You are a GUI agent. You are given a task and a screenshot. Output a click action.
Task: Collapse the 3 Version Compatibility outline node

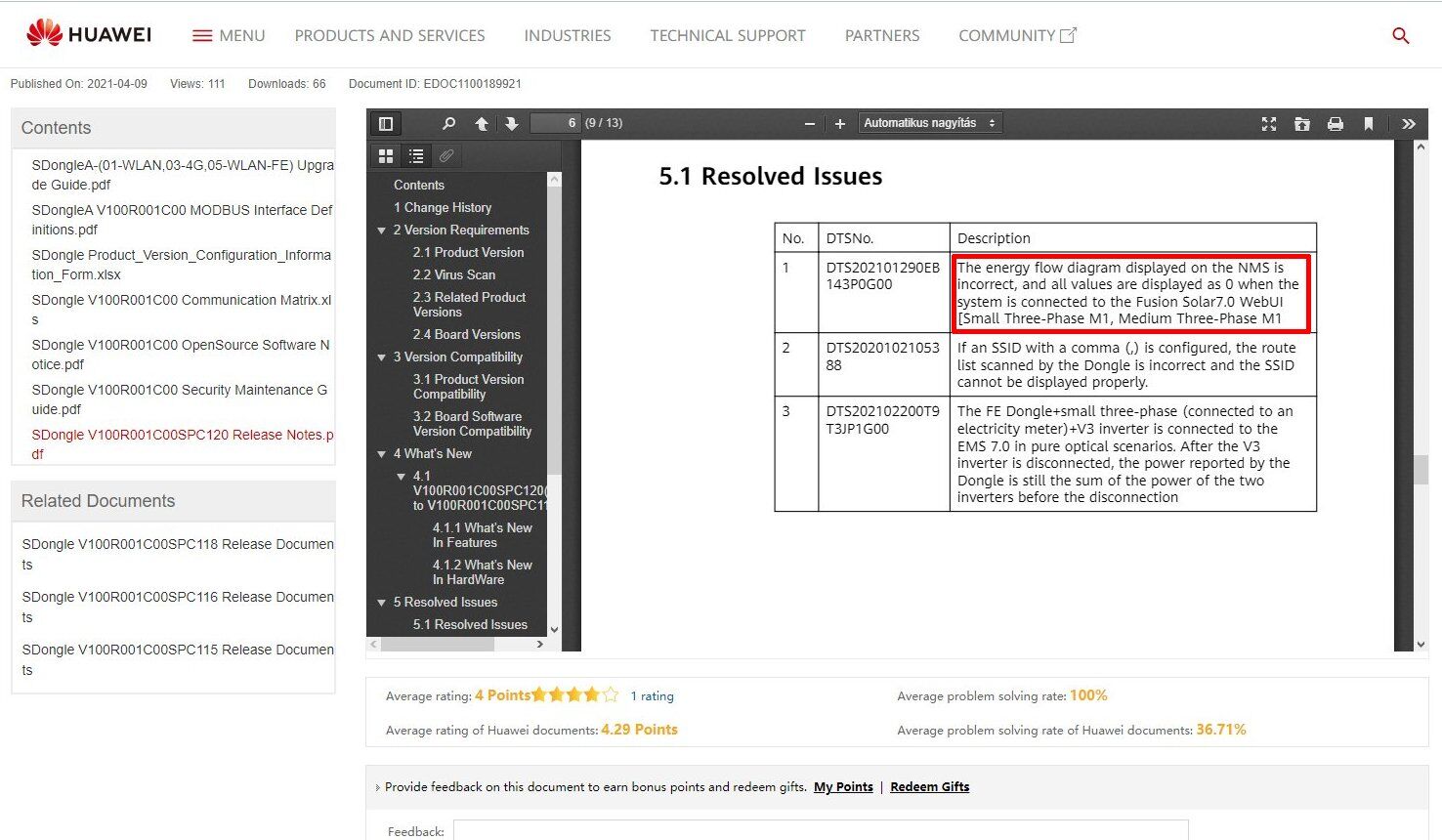click(382, 357)
